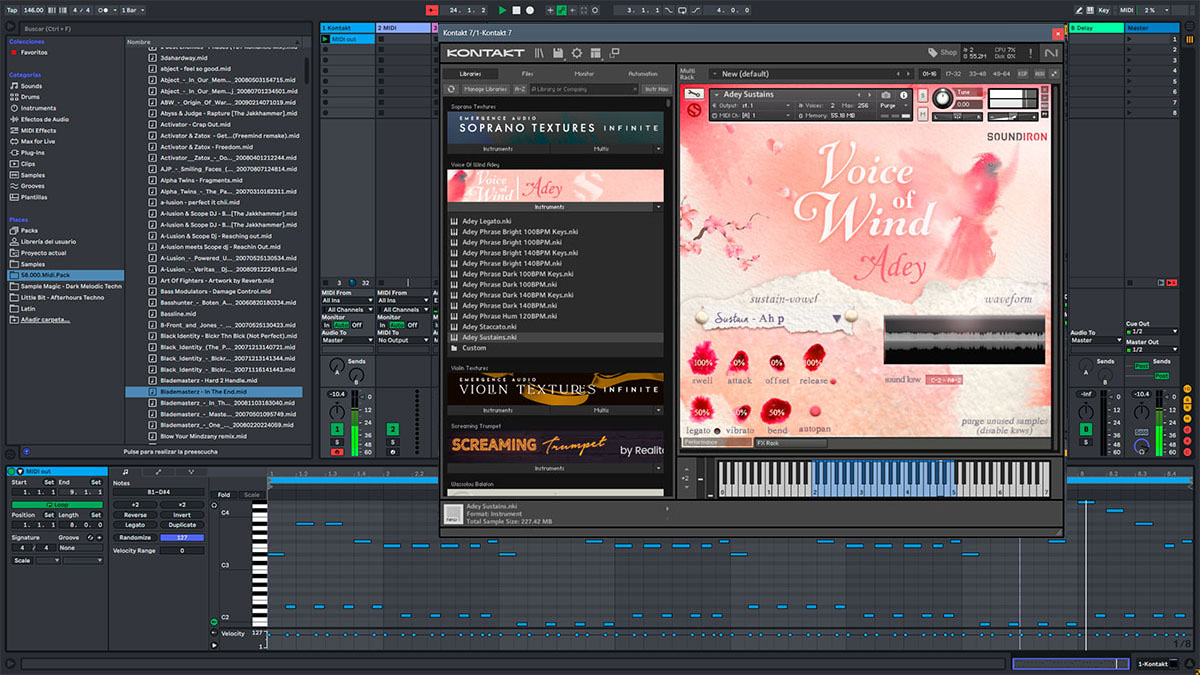Open Kontakt library browser icon
Viewport: 1200px width, 675px height.
(x=540, y=52)
